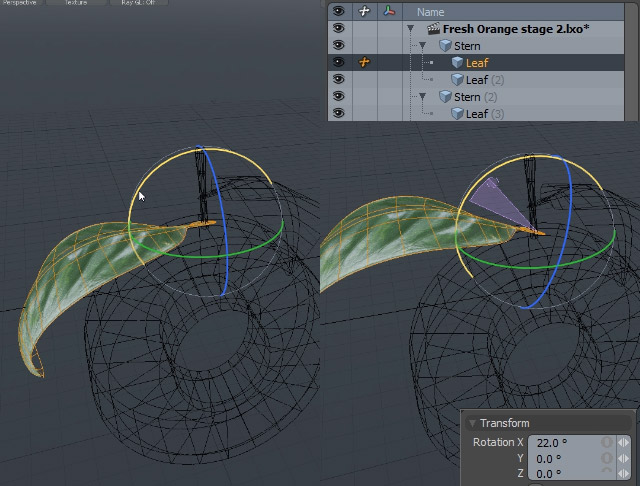This screenshot has height=486, width=640.
Task: Toggle the Ray GL: Off button
Action: (x=139, y=2)
